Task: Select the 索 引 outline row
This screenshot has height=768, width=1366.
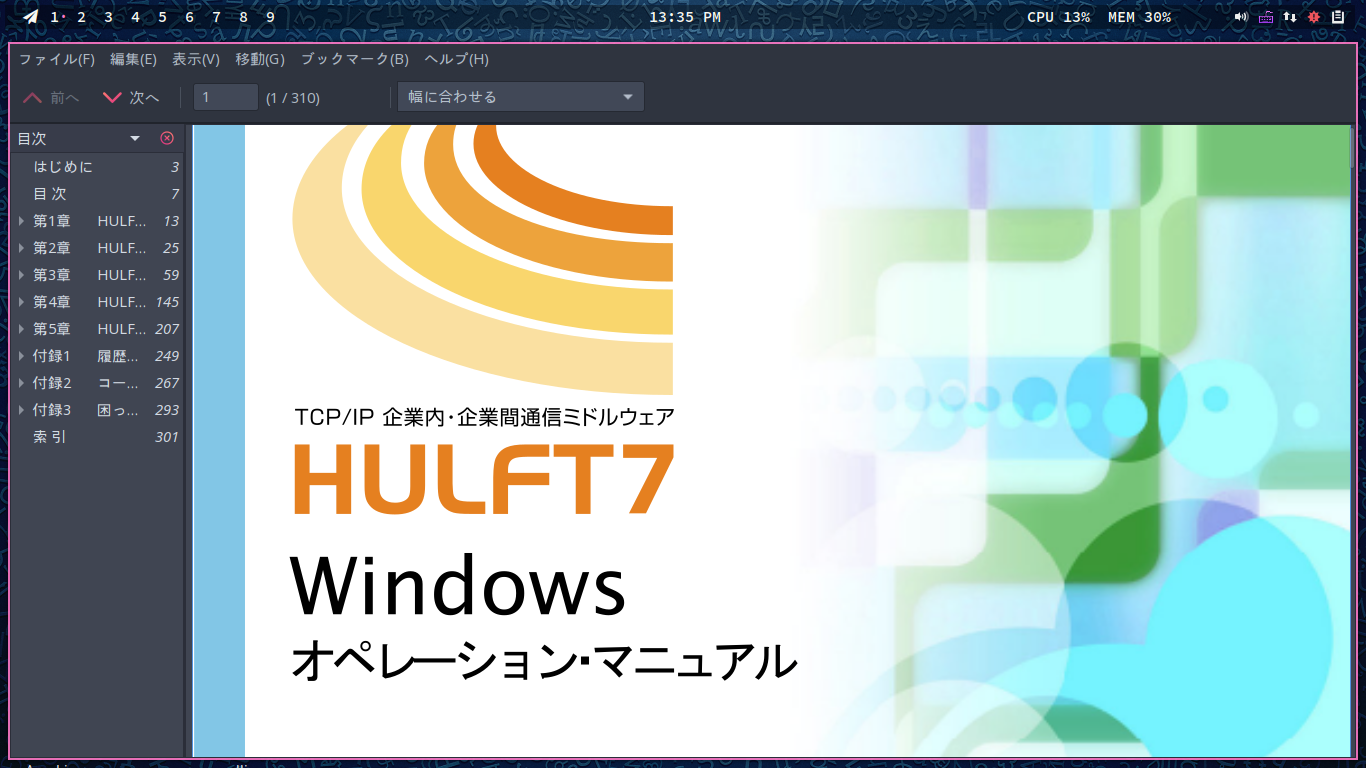Action: point(98,437)
